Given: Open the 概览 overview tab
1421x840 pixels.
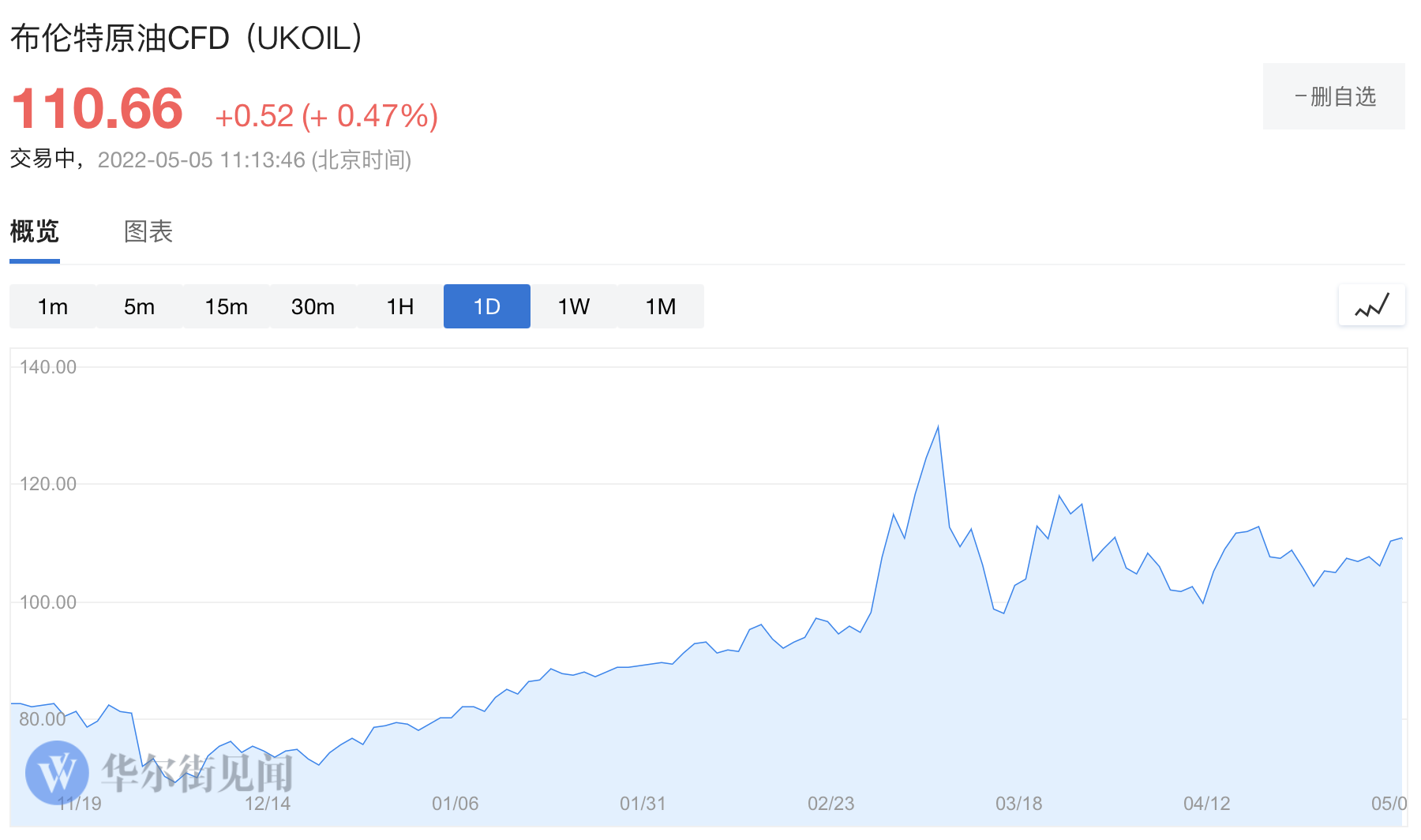Looking at the screenshot, I should (35, 232).
